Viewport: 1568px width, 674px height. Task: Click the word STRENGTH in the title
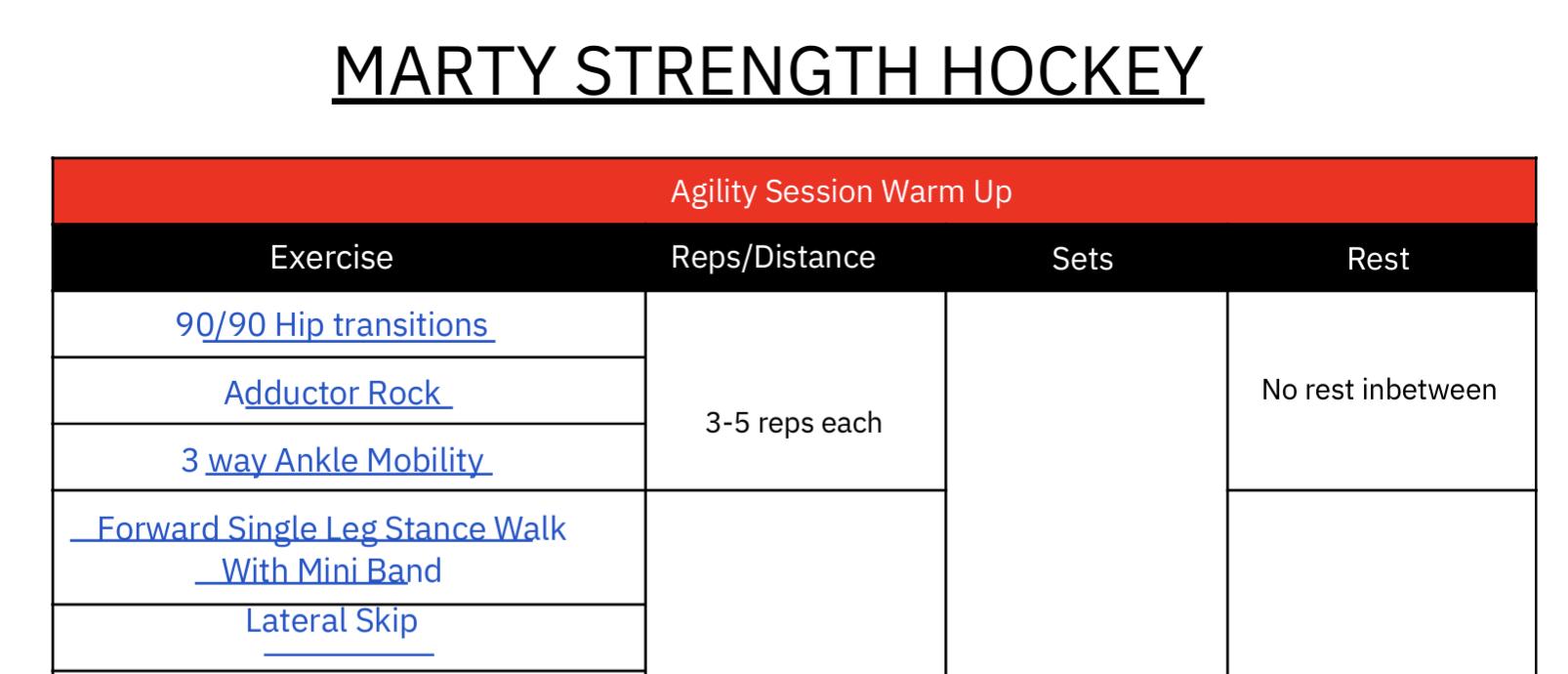pos(747,71)
